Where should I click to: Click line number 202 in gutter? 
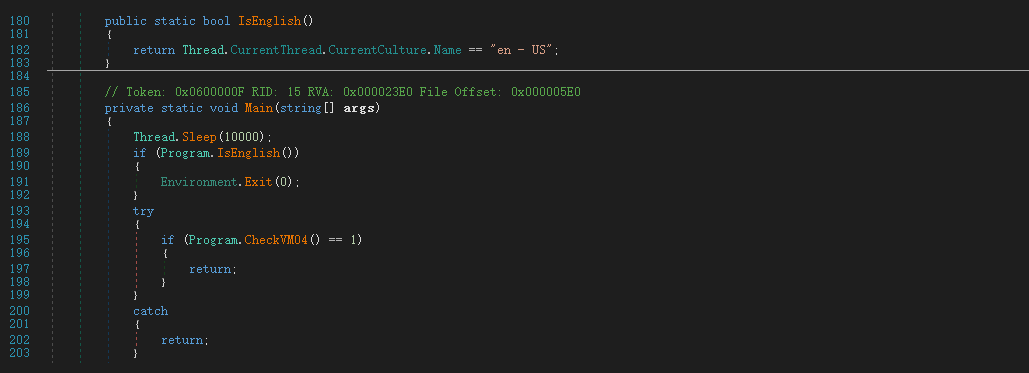(20, 340)
